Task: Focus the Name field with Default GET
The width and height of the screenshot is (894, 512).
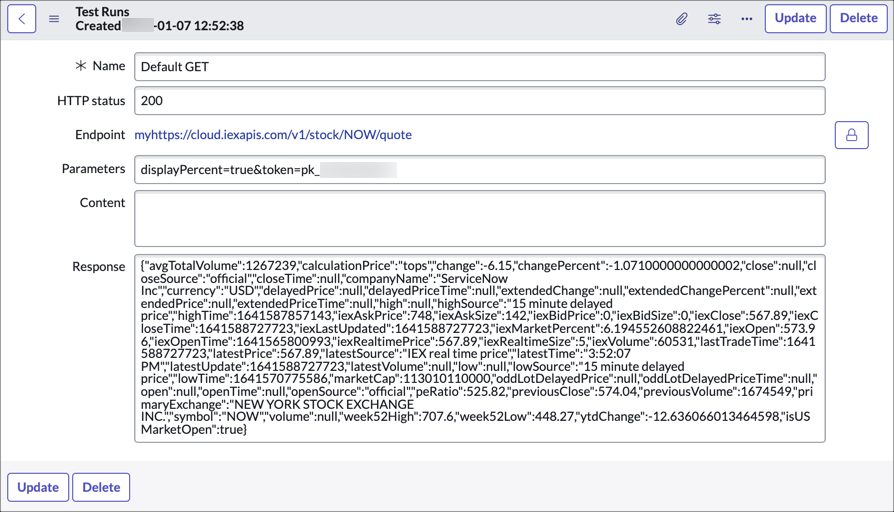Action: click(x=480, y=67)
